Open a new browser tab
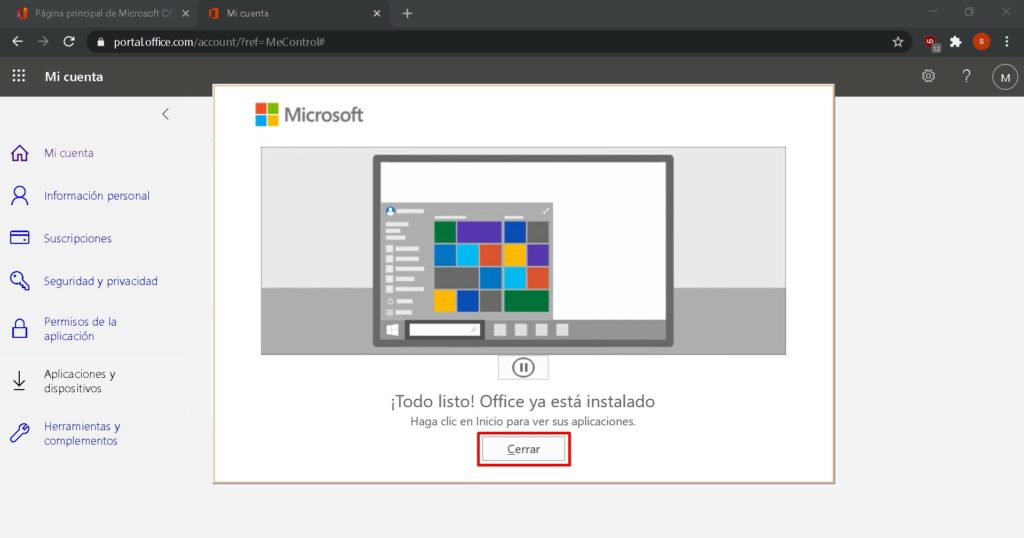Screen dimensions: 1024x538 [407, 13]
